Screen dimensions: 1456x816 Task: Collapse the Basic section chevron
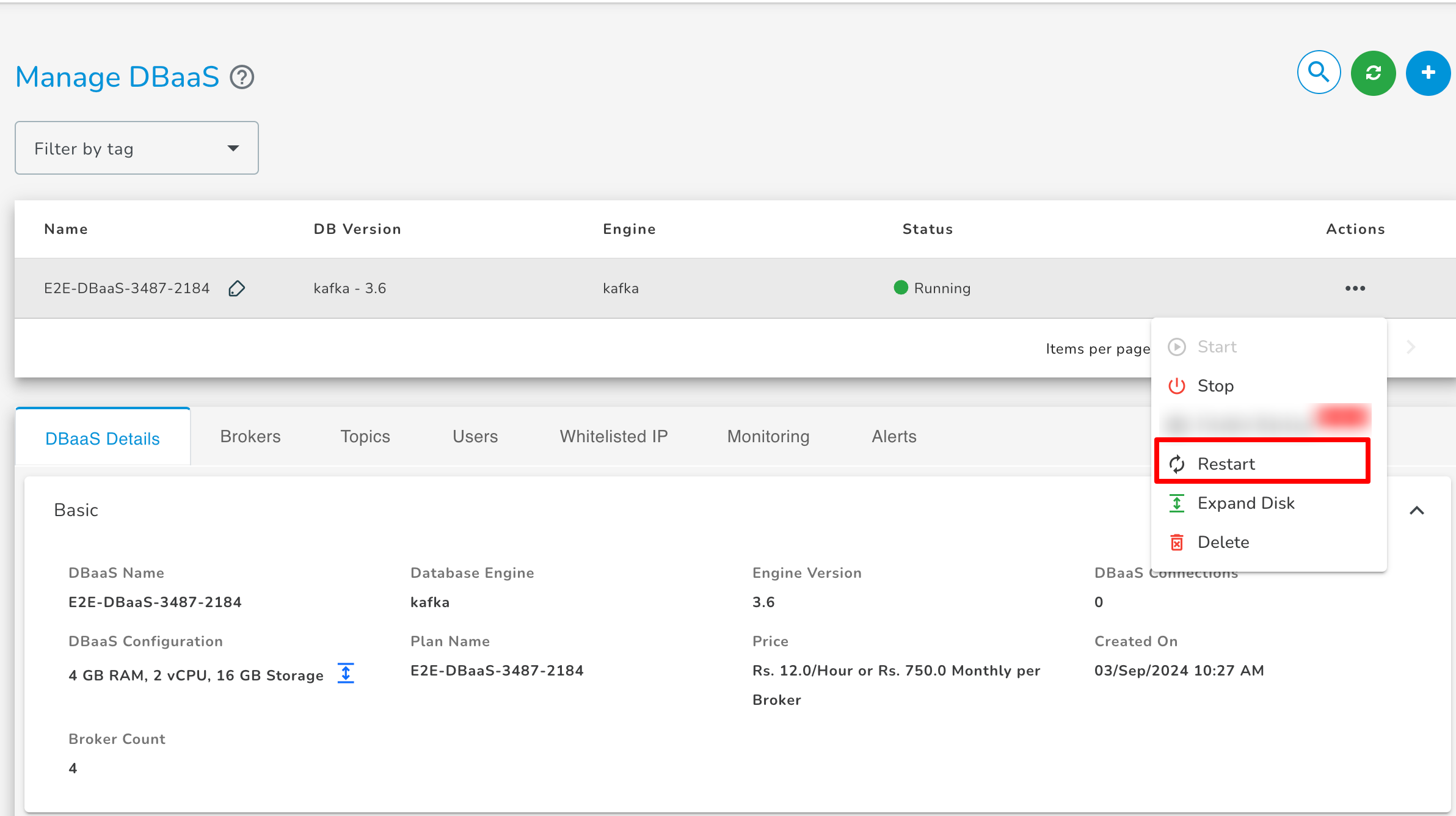1417,511
